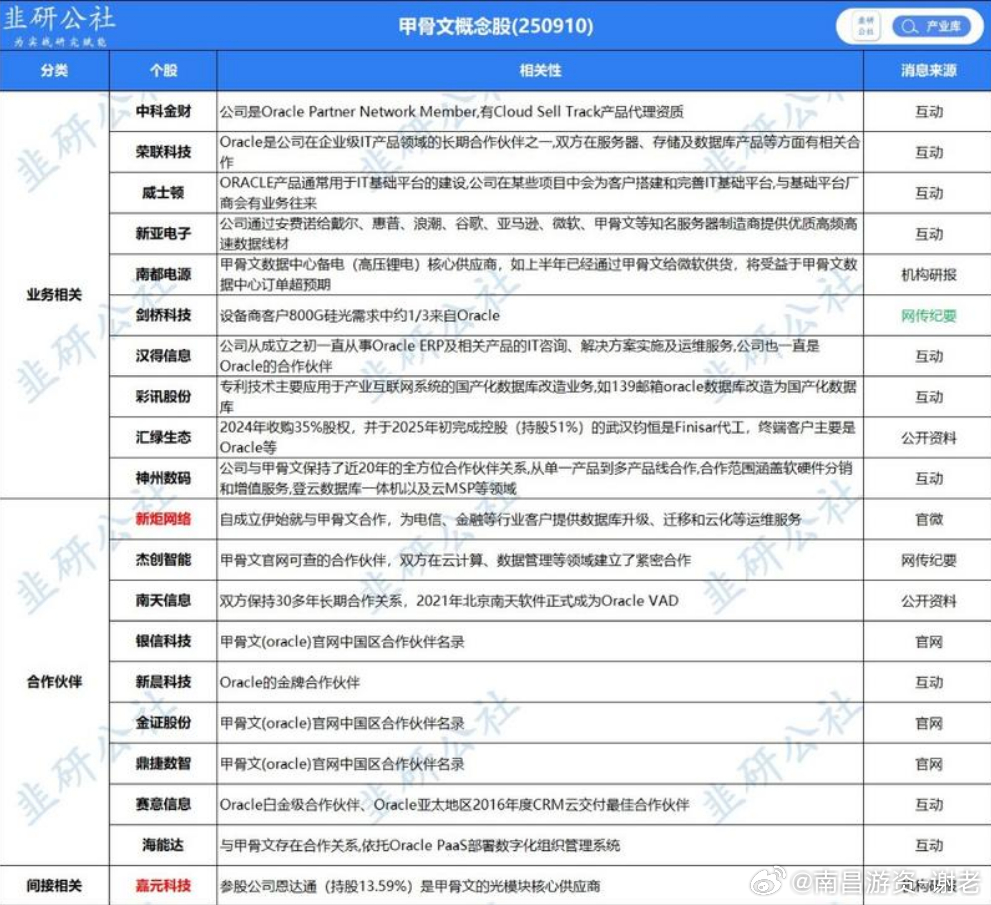Click 赛意信息 description about Oracle白金级合作伙伴
This screenshot has height=905, width=991.
454,805
